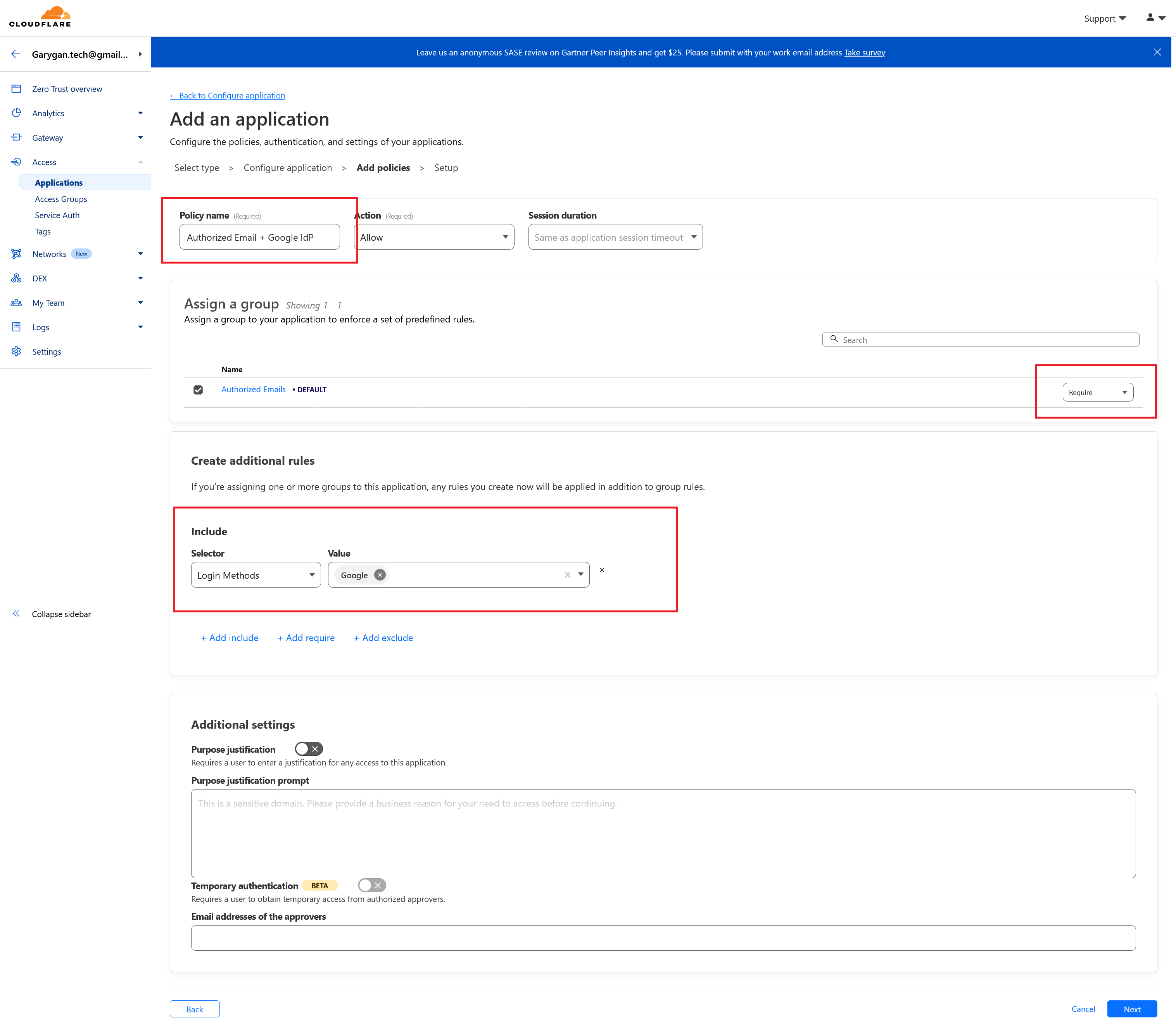Click the New badge next to Networks
Screen dimensions: 1176x1036
(x=82, y=254)
